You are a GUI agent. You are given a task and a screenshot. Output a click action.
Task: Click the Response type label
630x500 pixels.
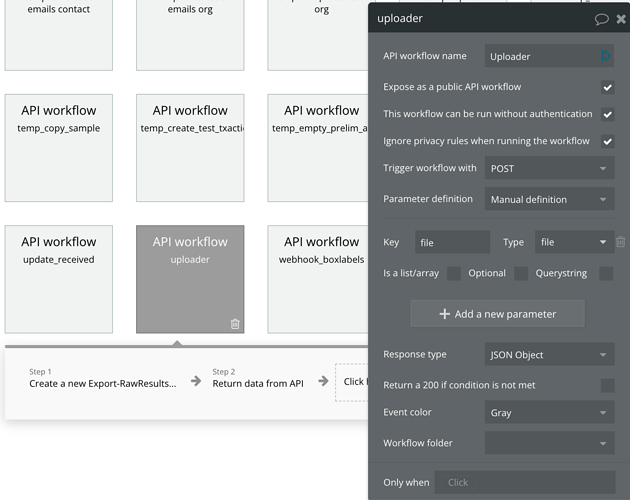(x=415, y=355)
